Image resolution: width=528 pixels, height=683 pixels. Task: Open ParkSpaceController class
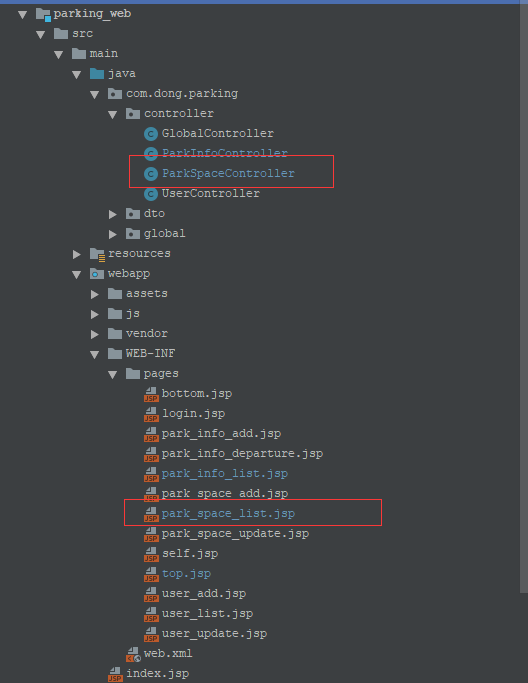tap(228, 173)
